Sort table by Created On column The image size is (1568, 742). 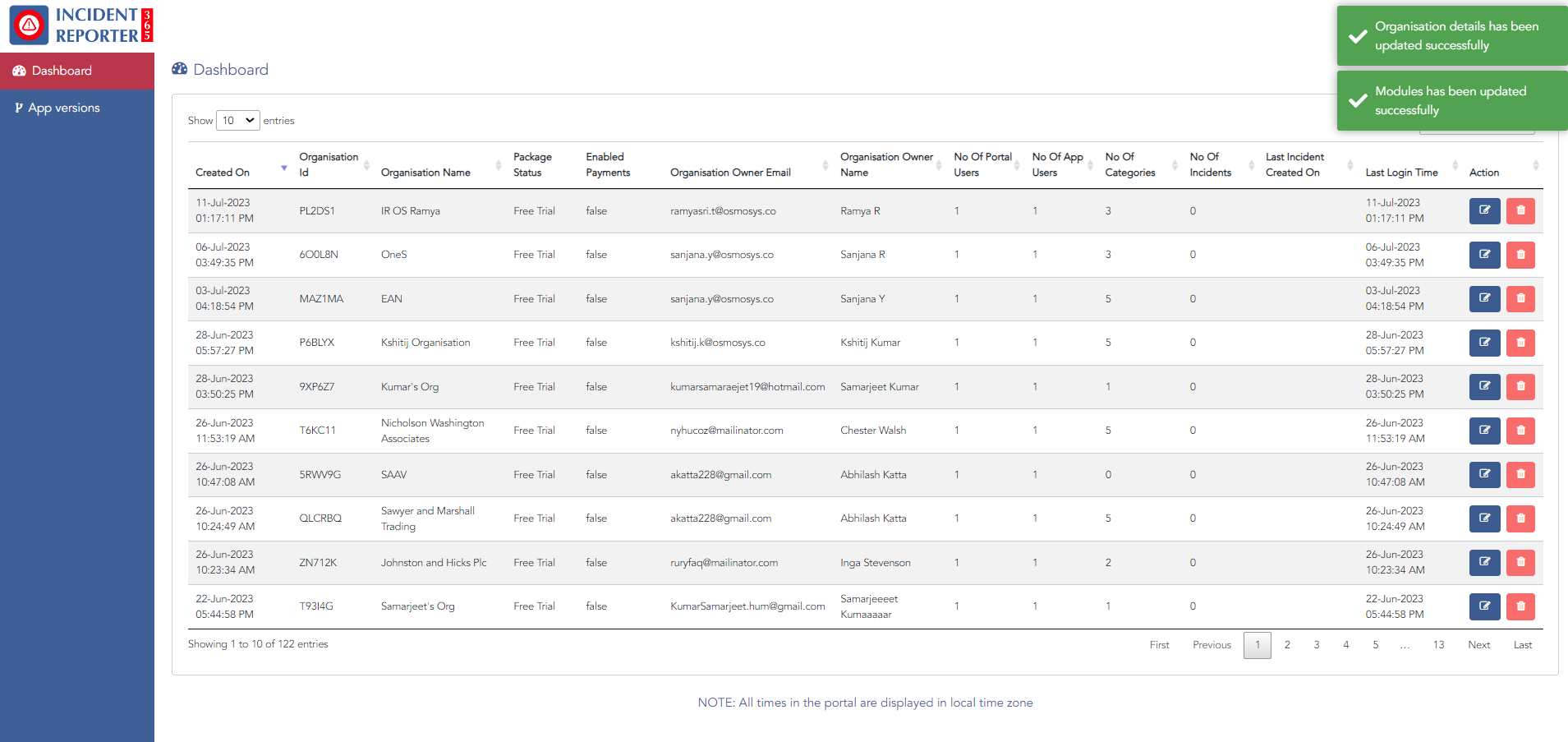[223, 173]
